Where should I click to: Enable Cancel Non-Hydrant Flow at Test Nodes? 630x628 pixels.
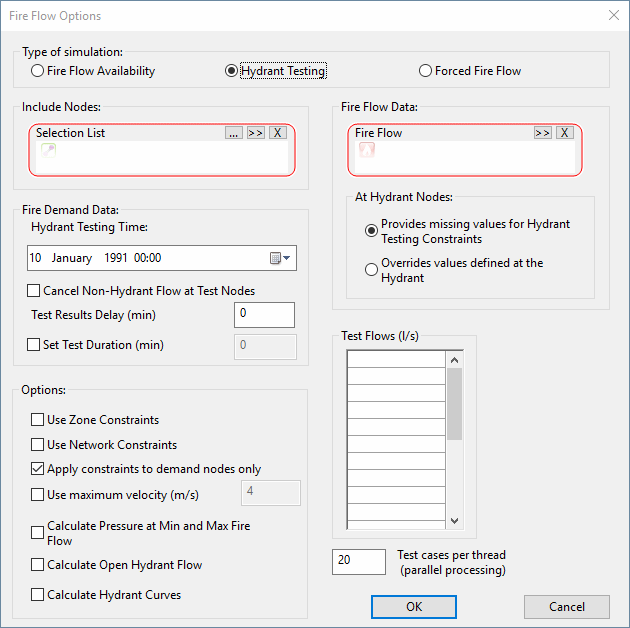(x=34, y=291)
